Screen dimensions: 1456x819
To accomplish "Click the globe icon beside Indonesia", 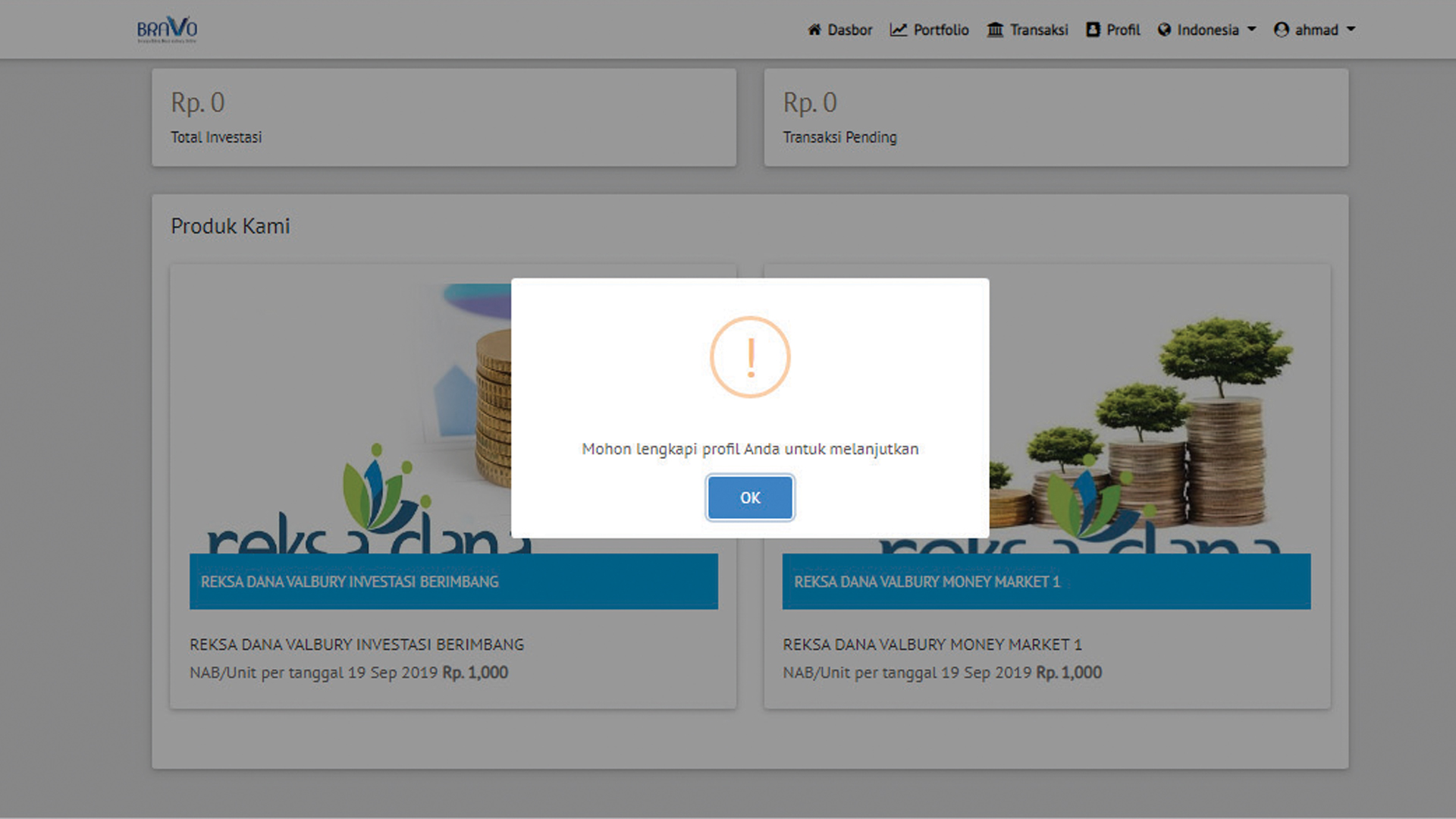I will tap(1164, 30).
